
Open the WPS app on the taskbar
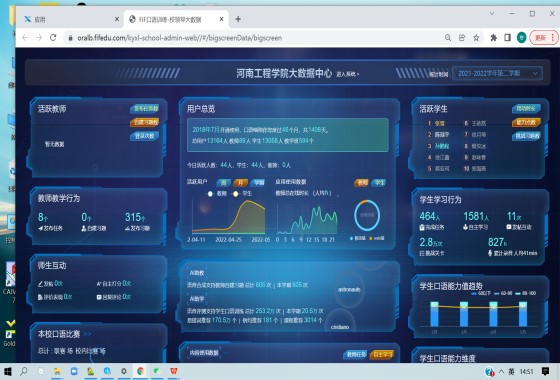pos(174,371)
